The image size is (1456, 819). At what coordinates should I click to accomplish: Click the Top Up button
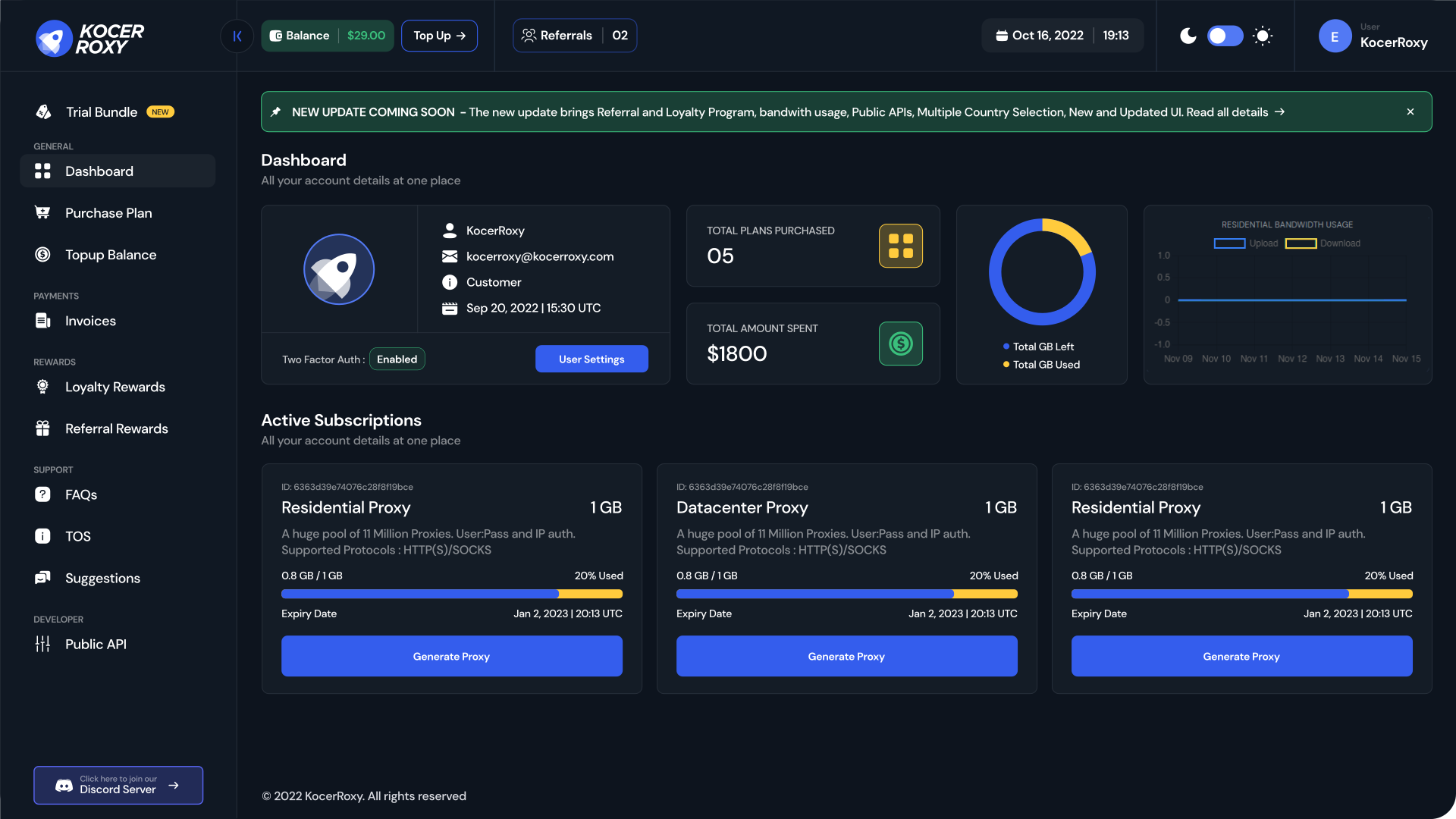439,36
